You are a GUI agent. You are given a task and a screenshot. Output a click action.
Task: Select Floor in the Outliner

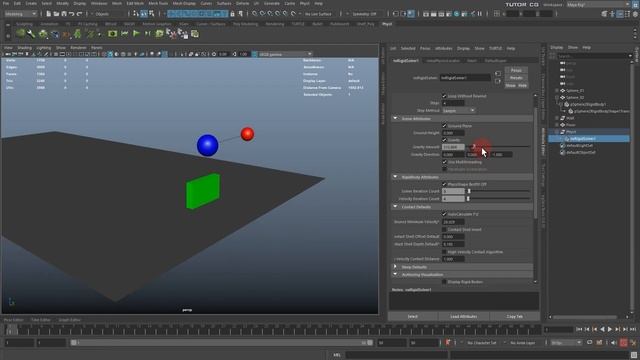tap(571, 125)
